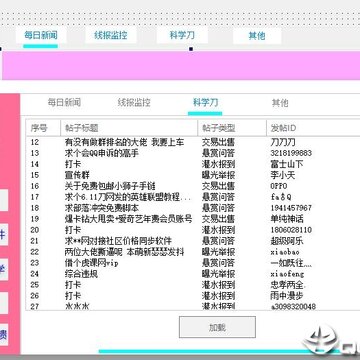Screen dimensions: 360x360
Task: Click poster ID 刀刀刀
Action: tap(283, 142)
